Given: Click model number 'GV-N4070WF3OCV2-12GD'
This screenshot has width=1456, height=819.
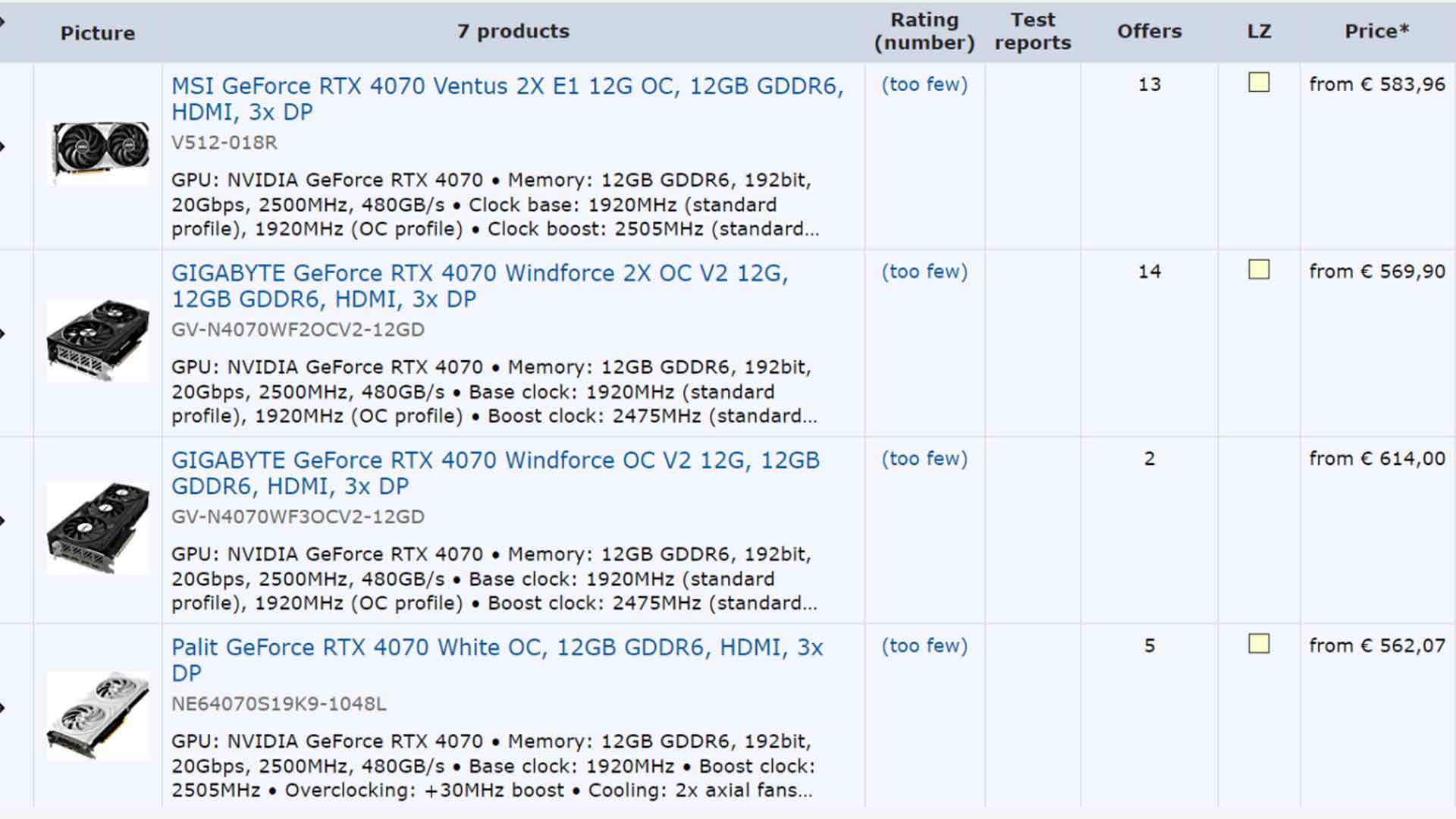Looking at the screenshot, I should [298, 517].
